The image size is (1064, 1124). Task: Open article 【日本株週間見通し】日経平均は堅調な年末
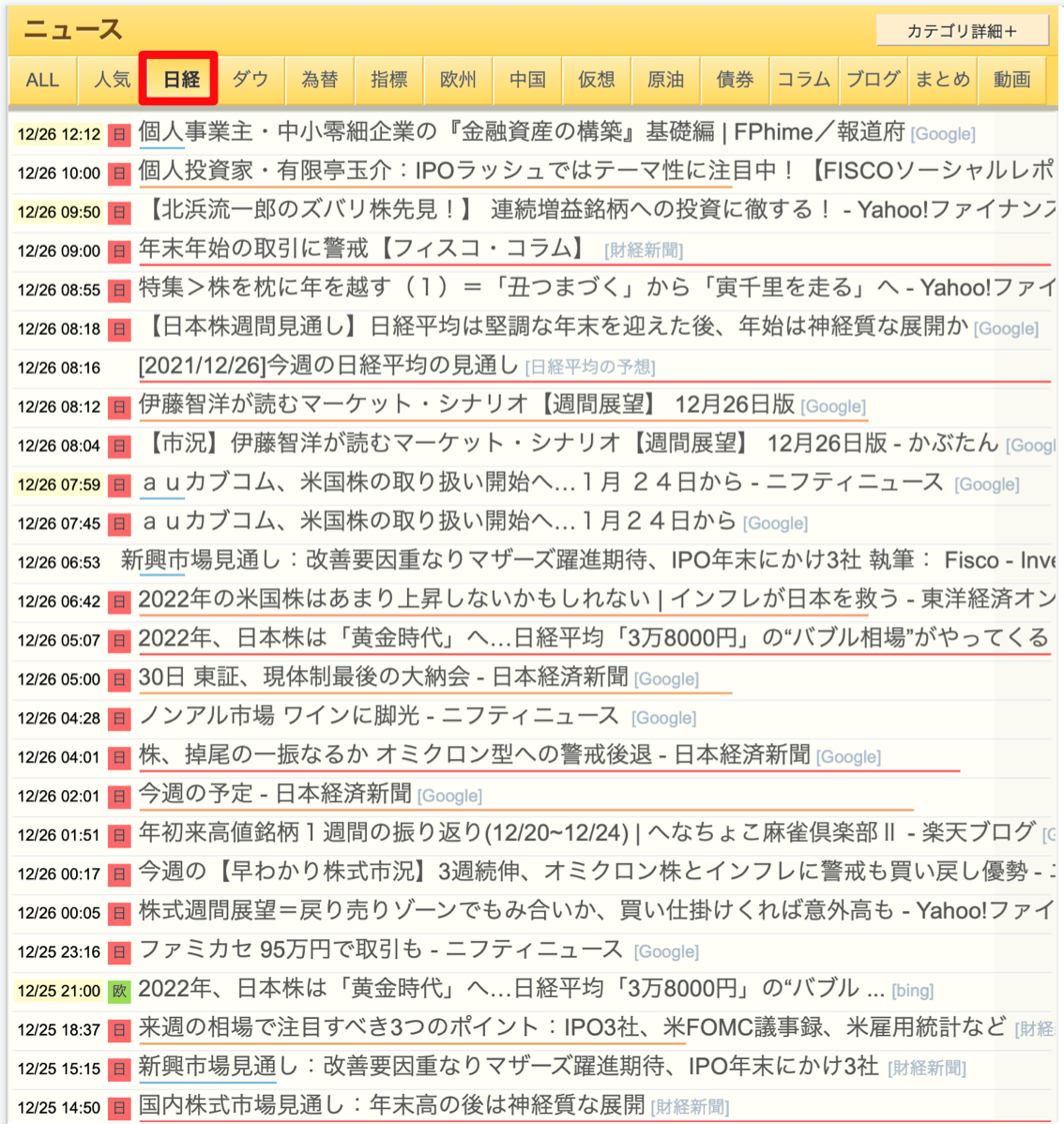[x=556, y=327]
